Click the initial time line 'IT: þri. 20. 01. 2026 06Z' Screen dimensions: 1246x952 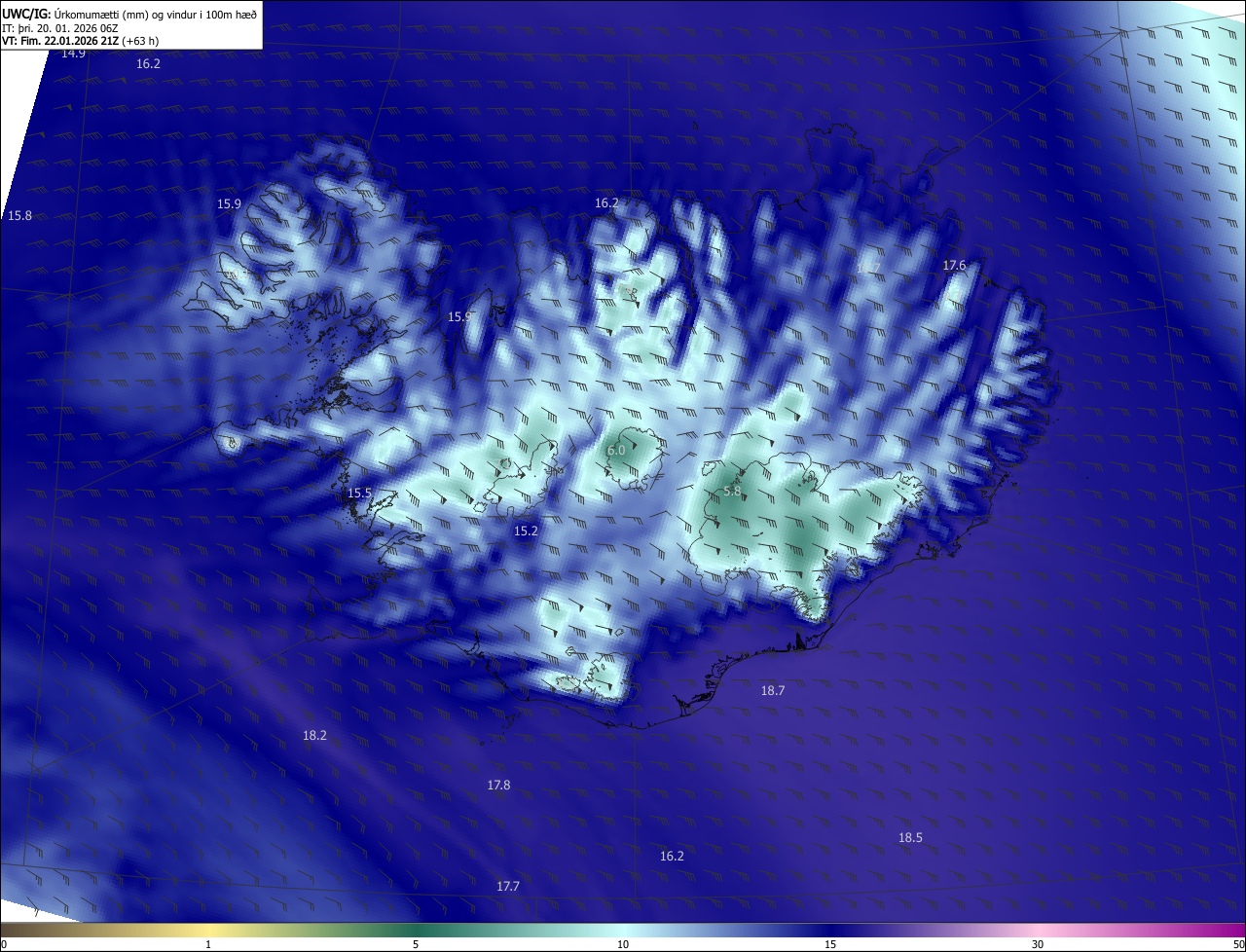click(60, 28)
